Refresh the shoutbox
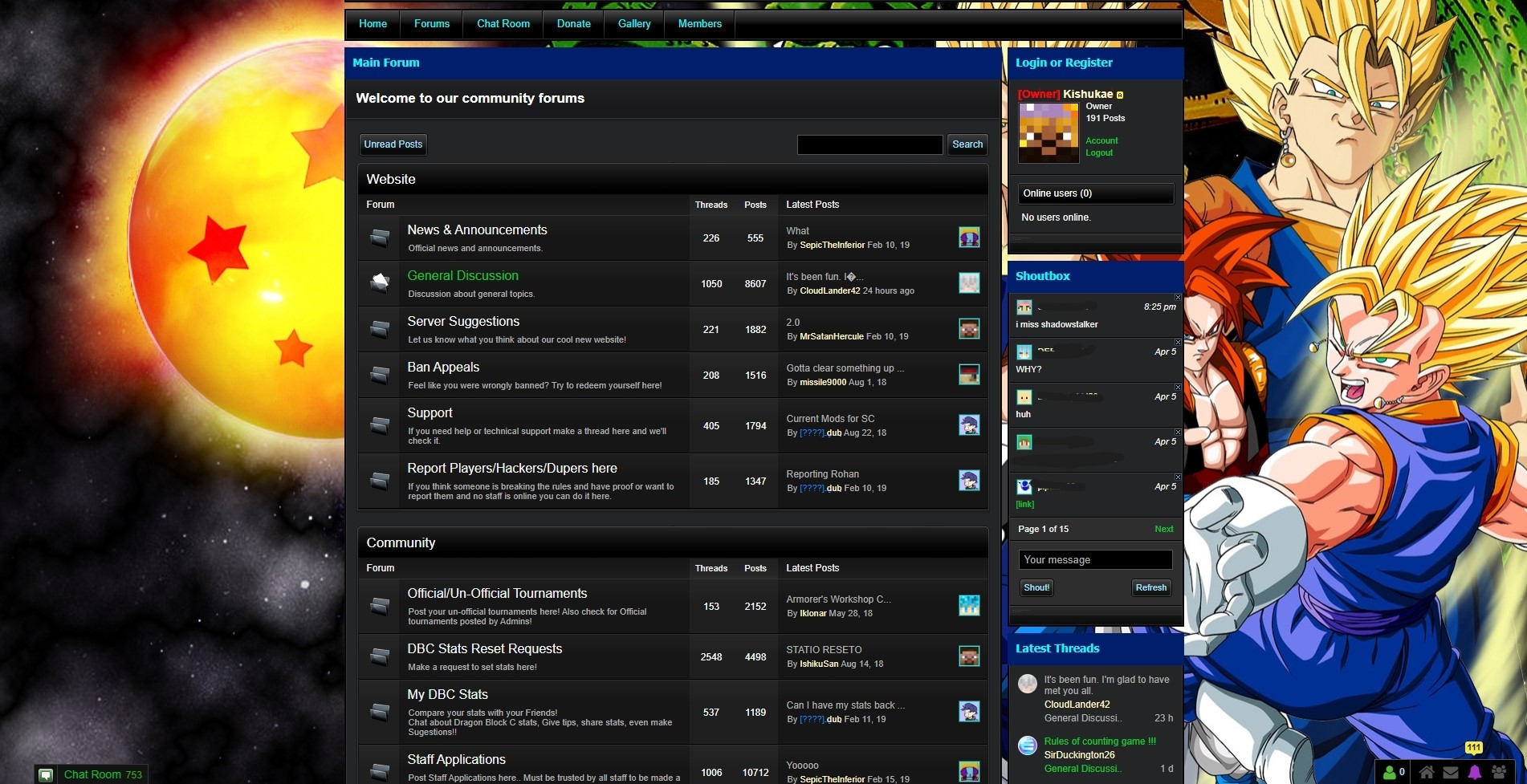 (1151, 587)
